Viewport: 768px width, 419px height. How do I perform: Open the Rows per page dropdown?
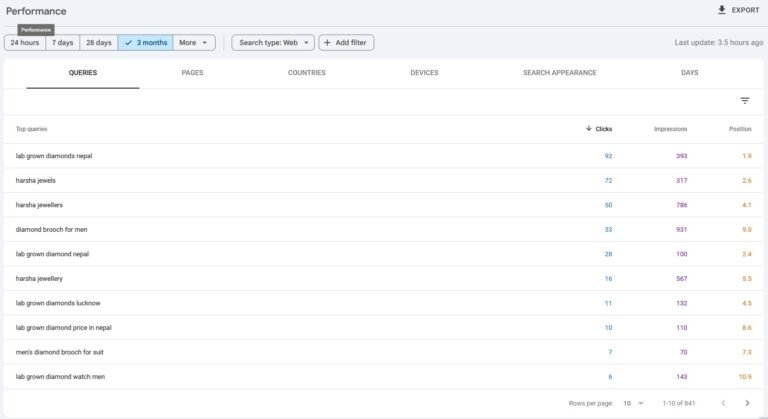pos(633,403)
